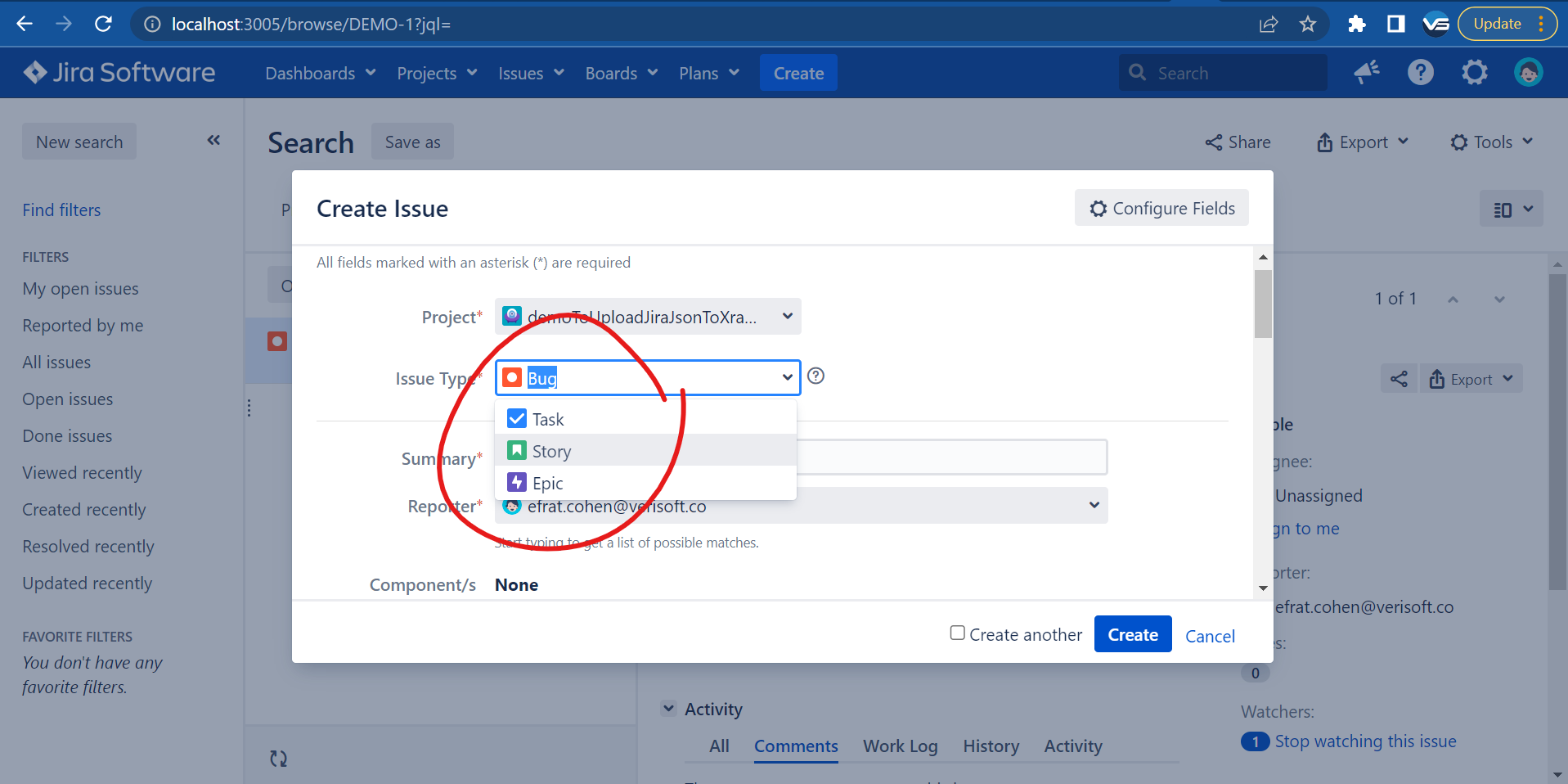Go to the previous issue arrow
Image resolution: width=1568 pixels, height=784 pixels.
pos(1453,299)
